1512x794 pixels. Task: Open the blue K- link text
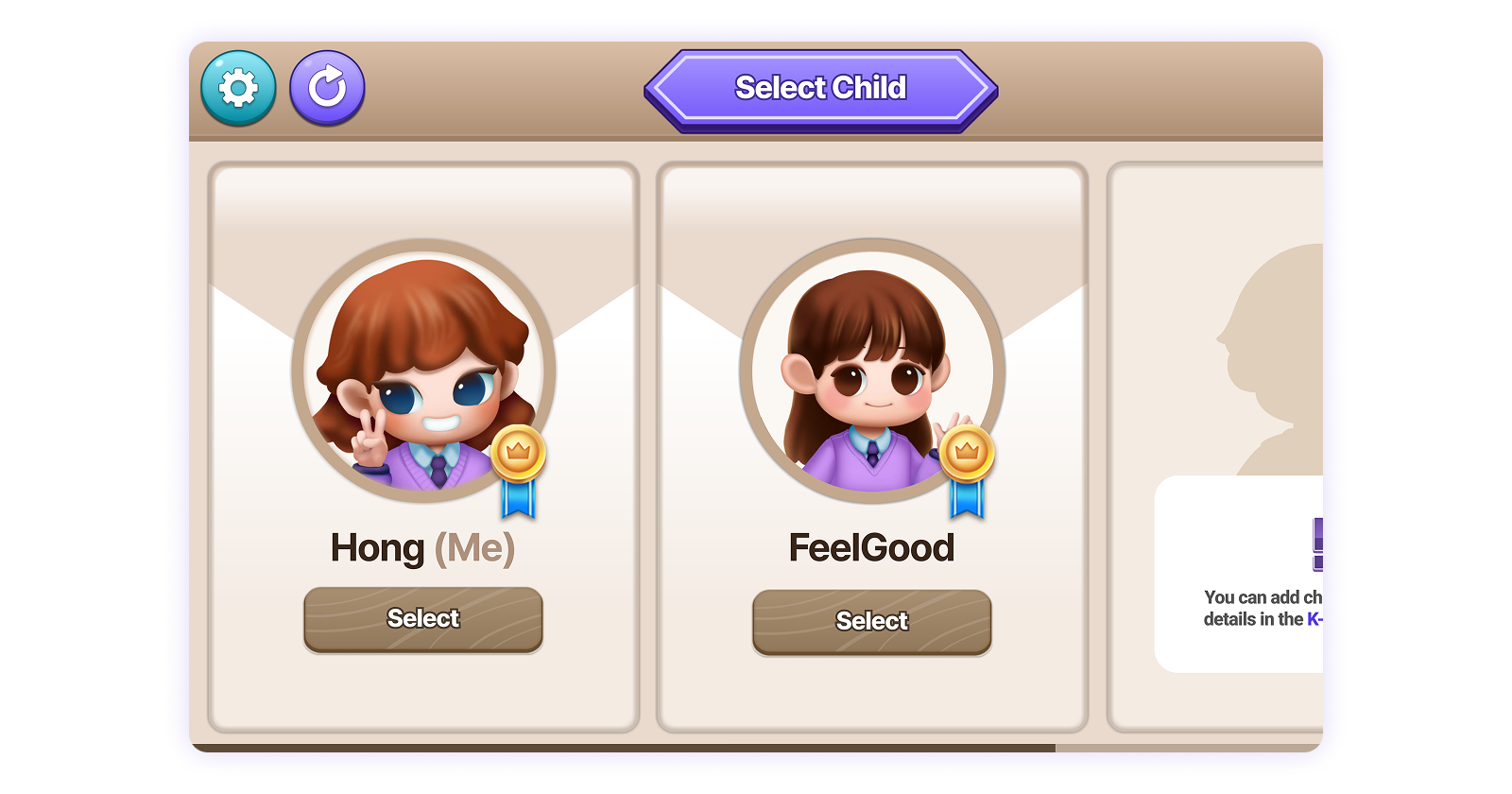pyautogui.click(x=1314, y=619)
